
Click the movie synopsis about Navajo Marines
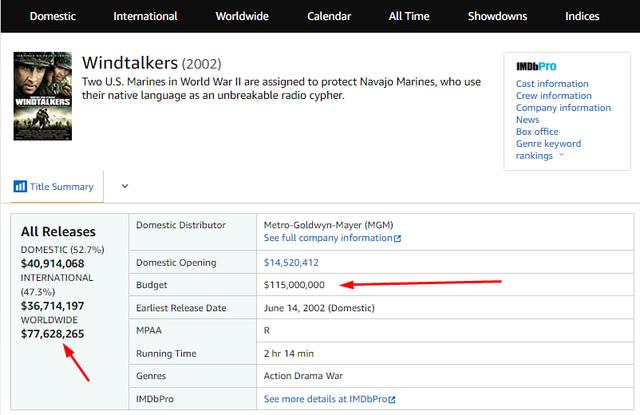[x=281, y=89]
